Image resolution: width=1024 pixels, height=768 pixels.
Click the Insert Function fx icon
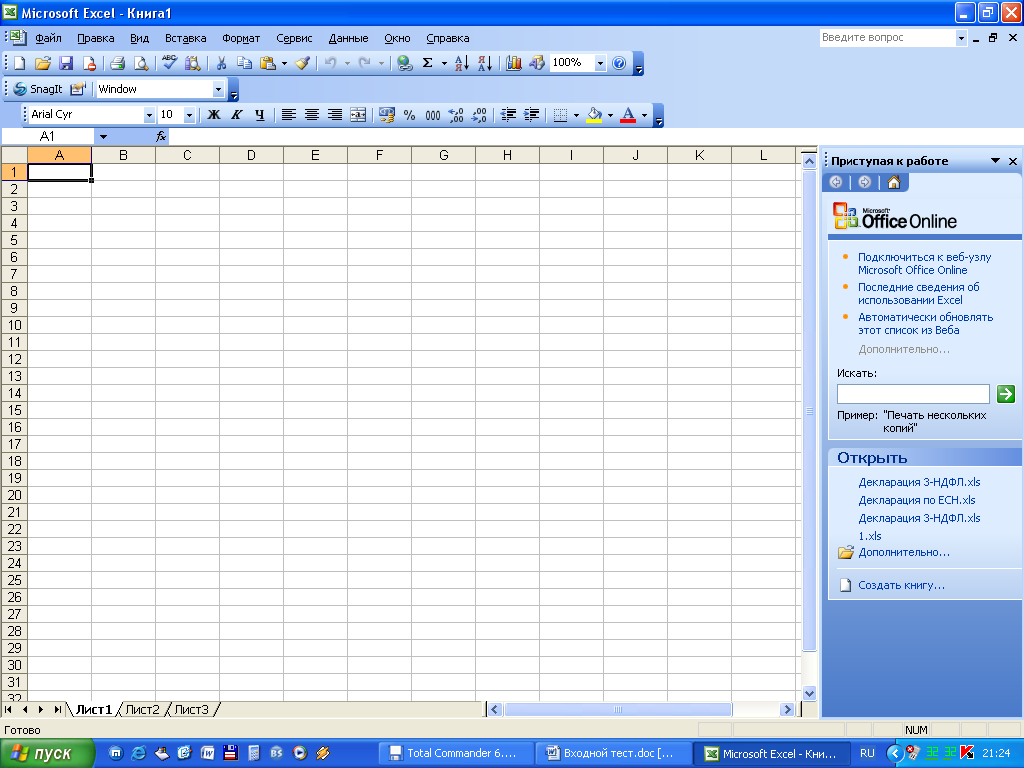tap(161, 136)
